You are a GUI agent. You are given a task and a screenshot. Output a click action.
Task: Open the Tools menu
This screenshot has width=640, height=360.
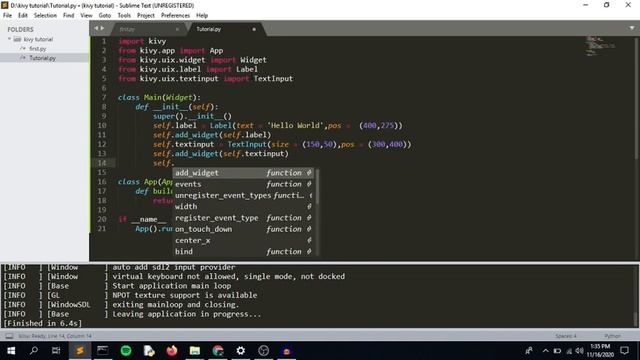coord(124,16)
